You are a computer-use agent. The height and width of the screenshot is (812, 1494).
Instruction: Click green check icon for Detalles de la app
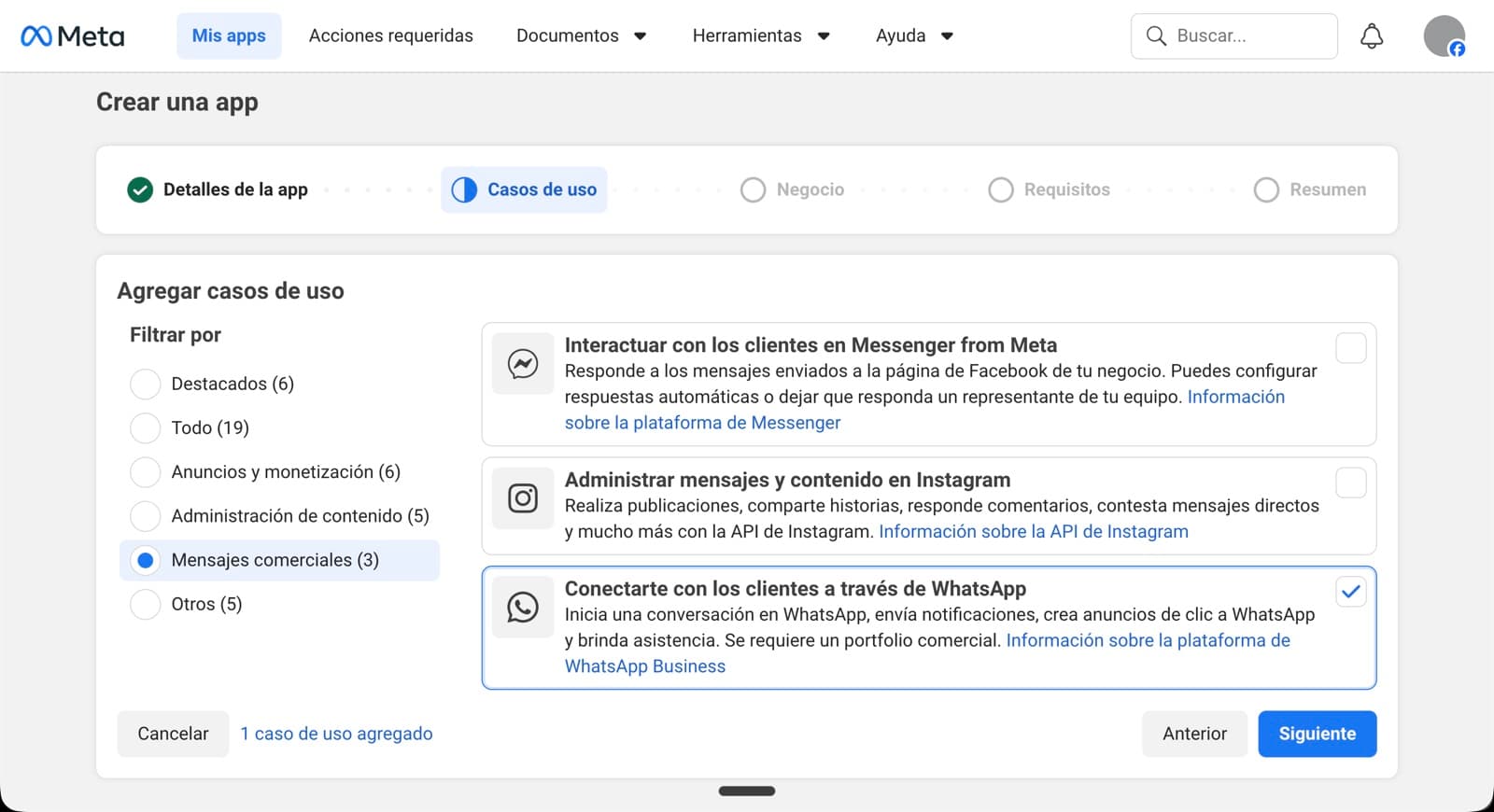click(140, 189)
